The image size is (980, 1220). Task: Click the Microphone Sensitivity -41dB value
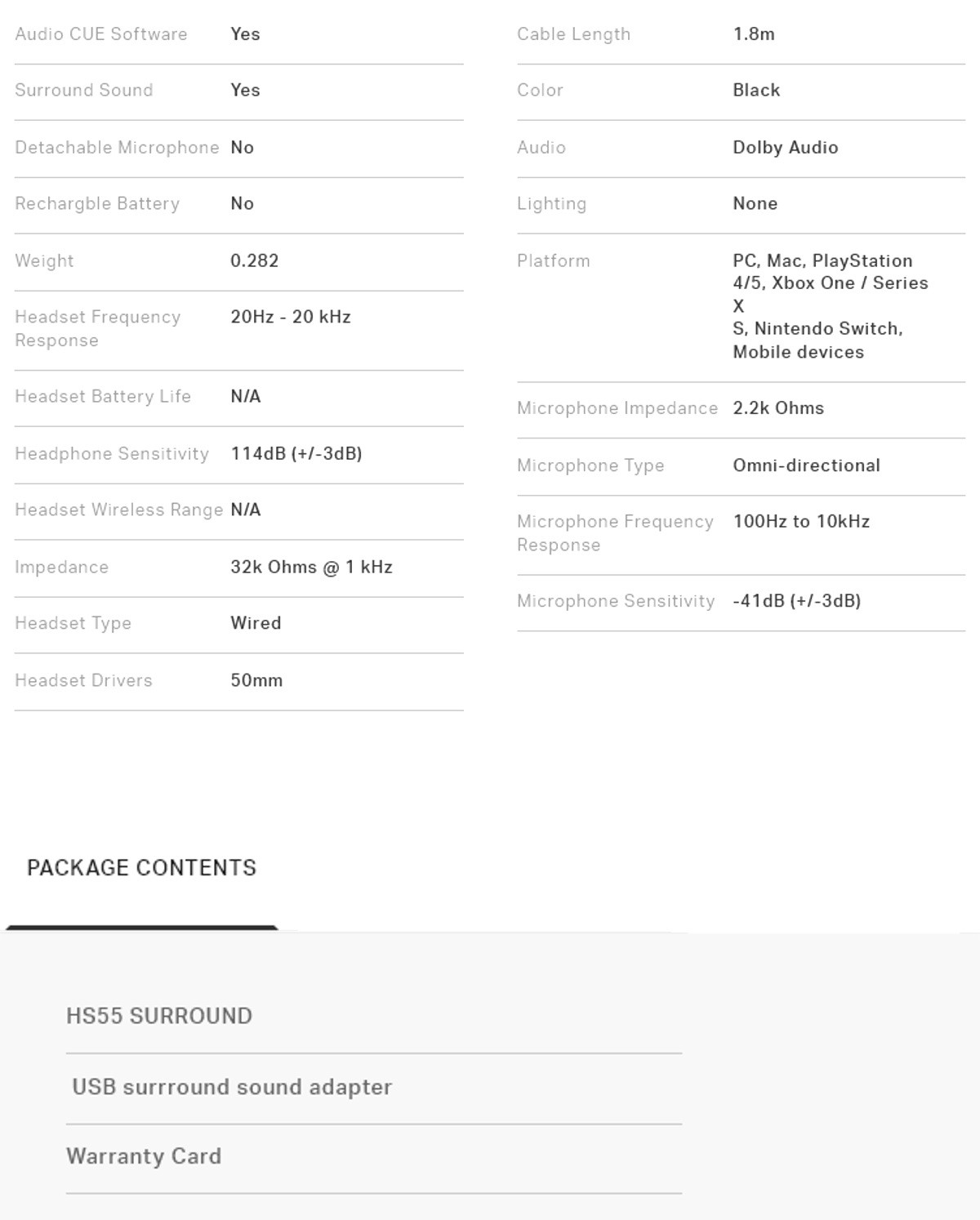(797, 601)
